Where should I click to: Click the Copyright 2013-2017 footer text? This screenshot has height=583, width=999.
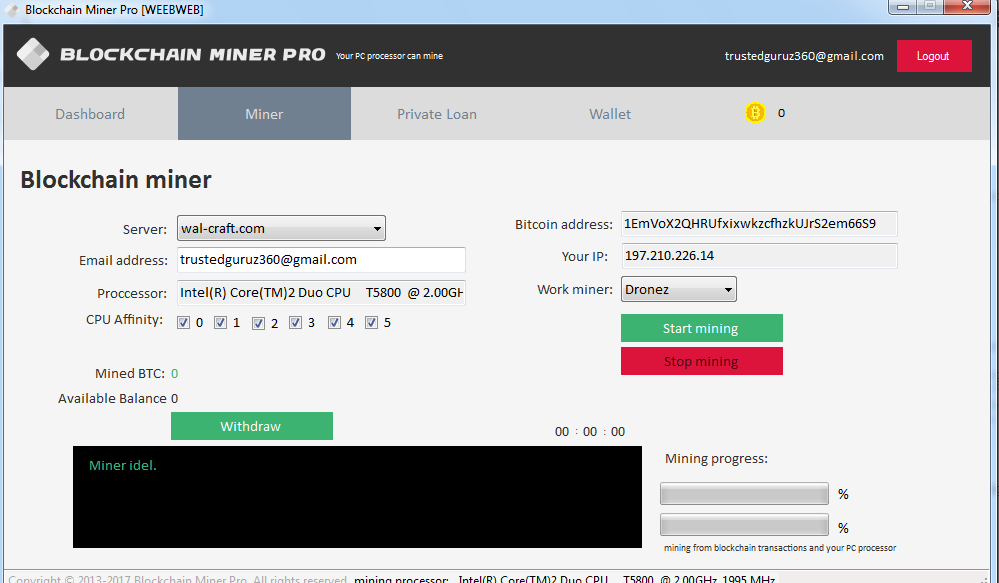tap(178, 579)
